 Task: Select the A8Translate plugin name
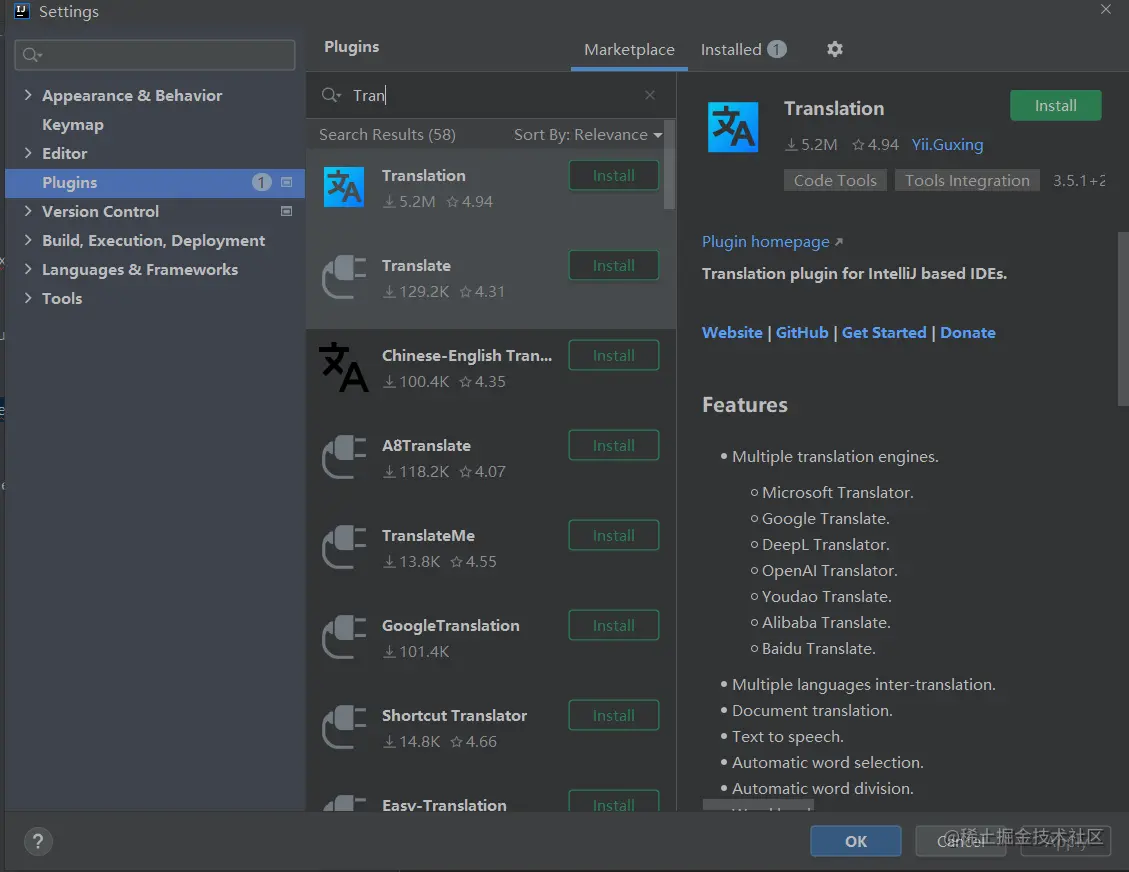pyautogui.click(x=426, y=446)
